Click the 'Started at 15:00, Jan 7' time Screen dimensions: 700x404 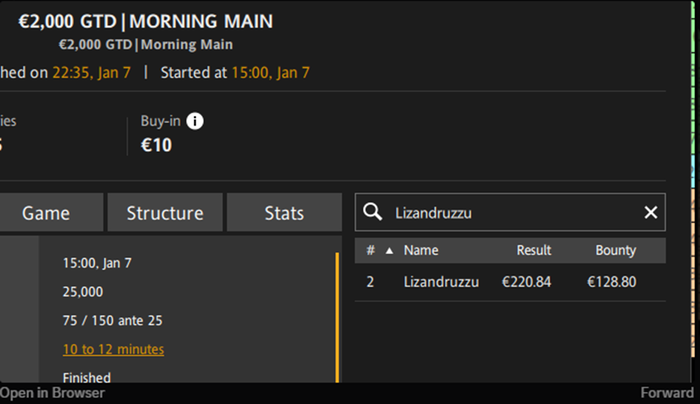pyautogui.click(x=270, y=72)
